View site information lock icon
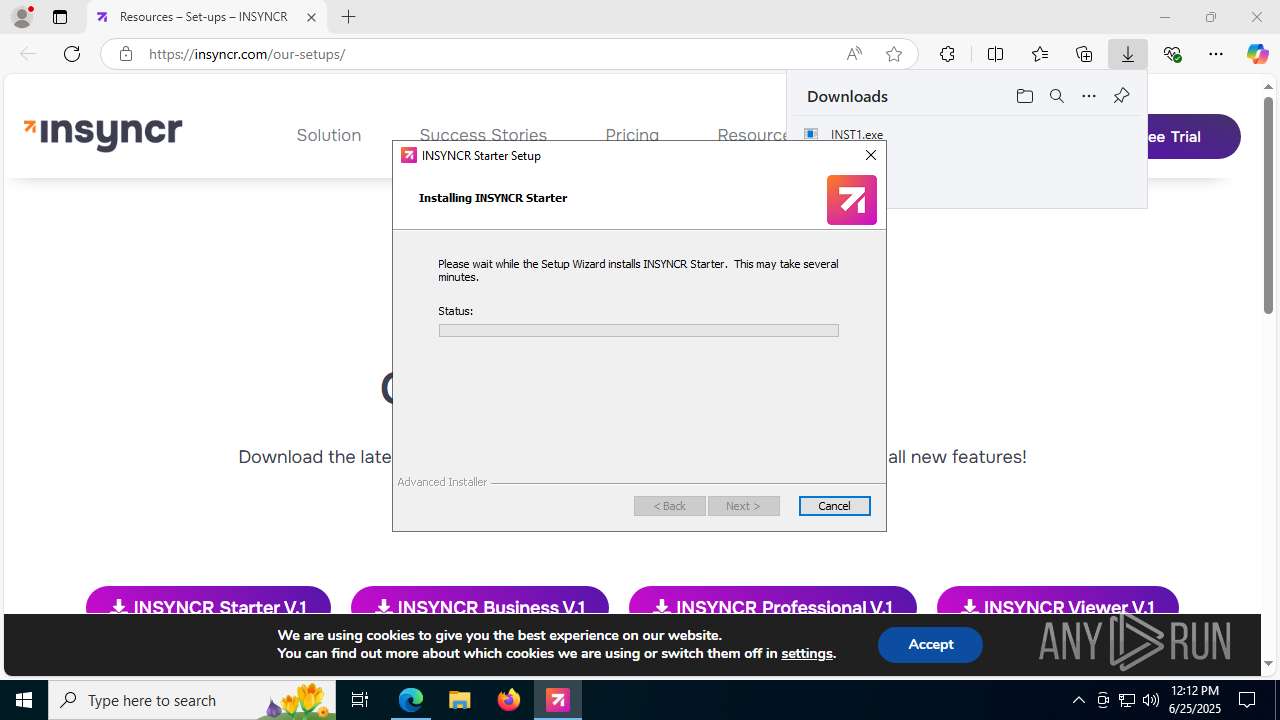1280x720 pixels. pos(125,54)
